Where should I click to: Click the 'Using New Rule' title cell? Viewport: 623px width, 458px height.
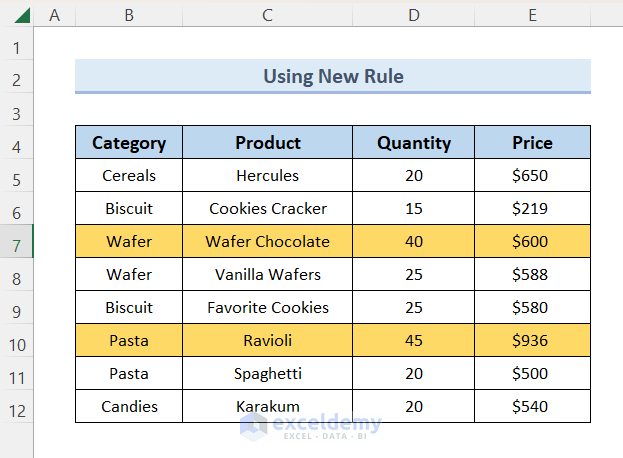333,76
